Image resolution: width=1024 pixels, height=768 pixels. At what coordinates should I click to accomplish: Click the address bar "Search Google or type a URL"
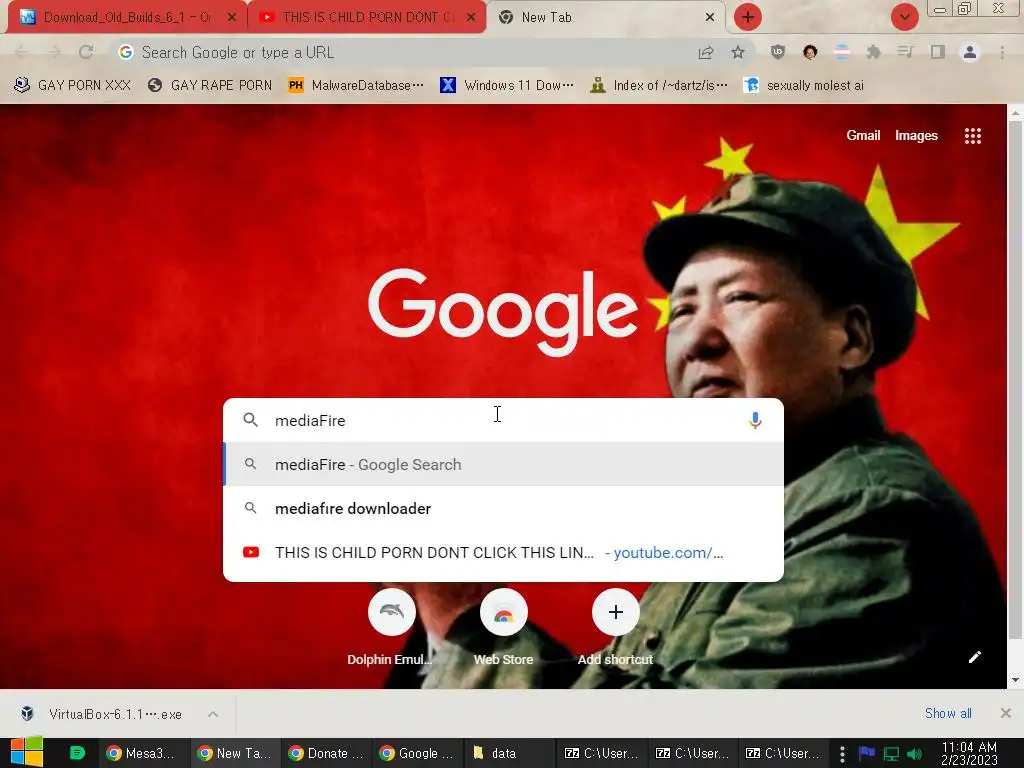405,52
